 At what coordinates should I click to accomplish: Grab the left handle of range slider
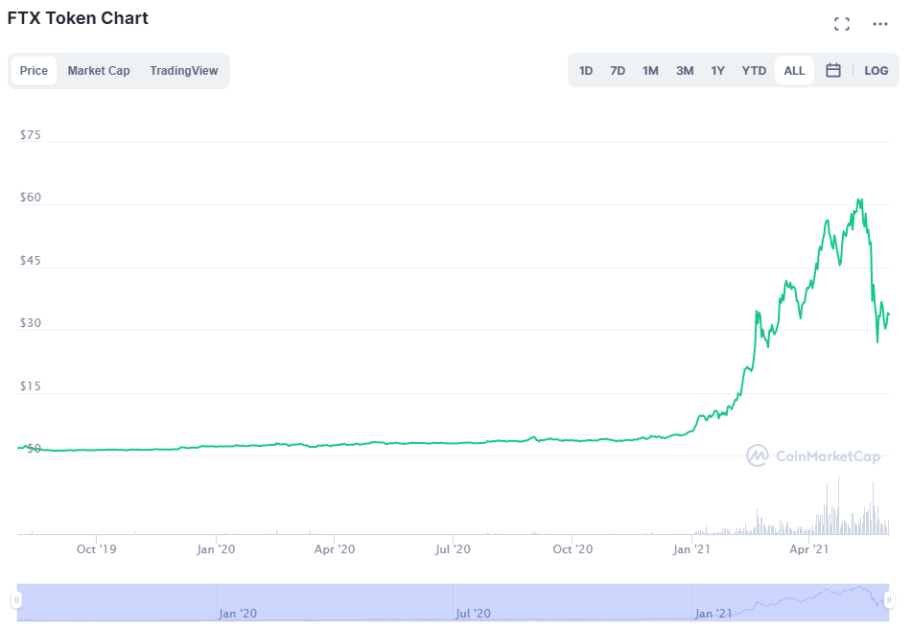(x=16, y=600)
